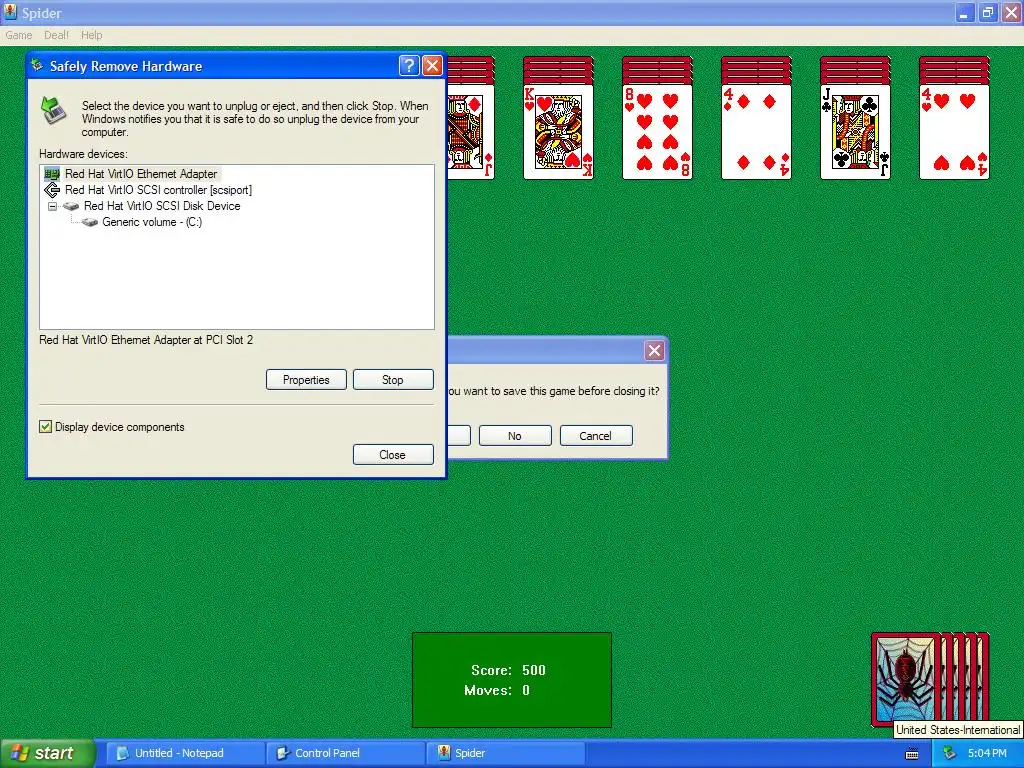Click the Jack of diamonds card
Image resolution: width=1024 pixels, height=768 pixels.
(471, 131)
